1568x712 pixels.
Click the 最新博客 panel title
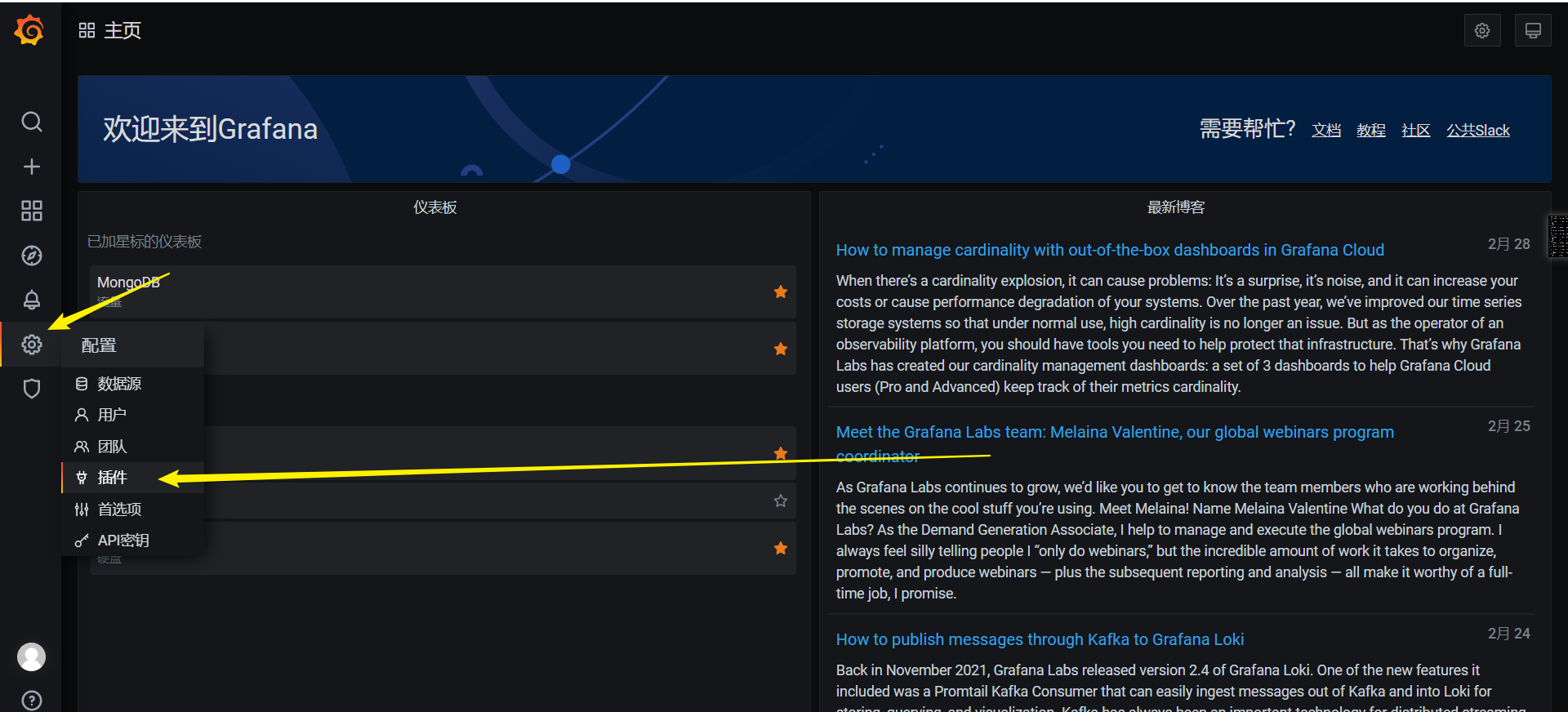pos(1176,207)
